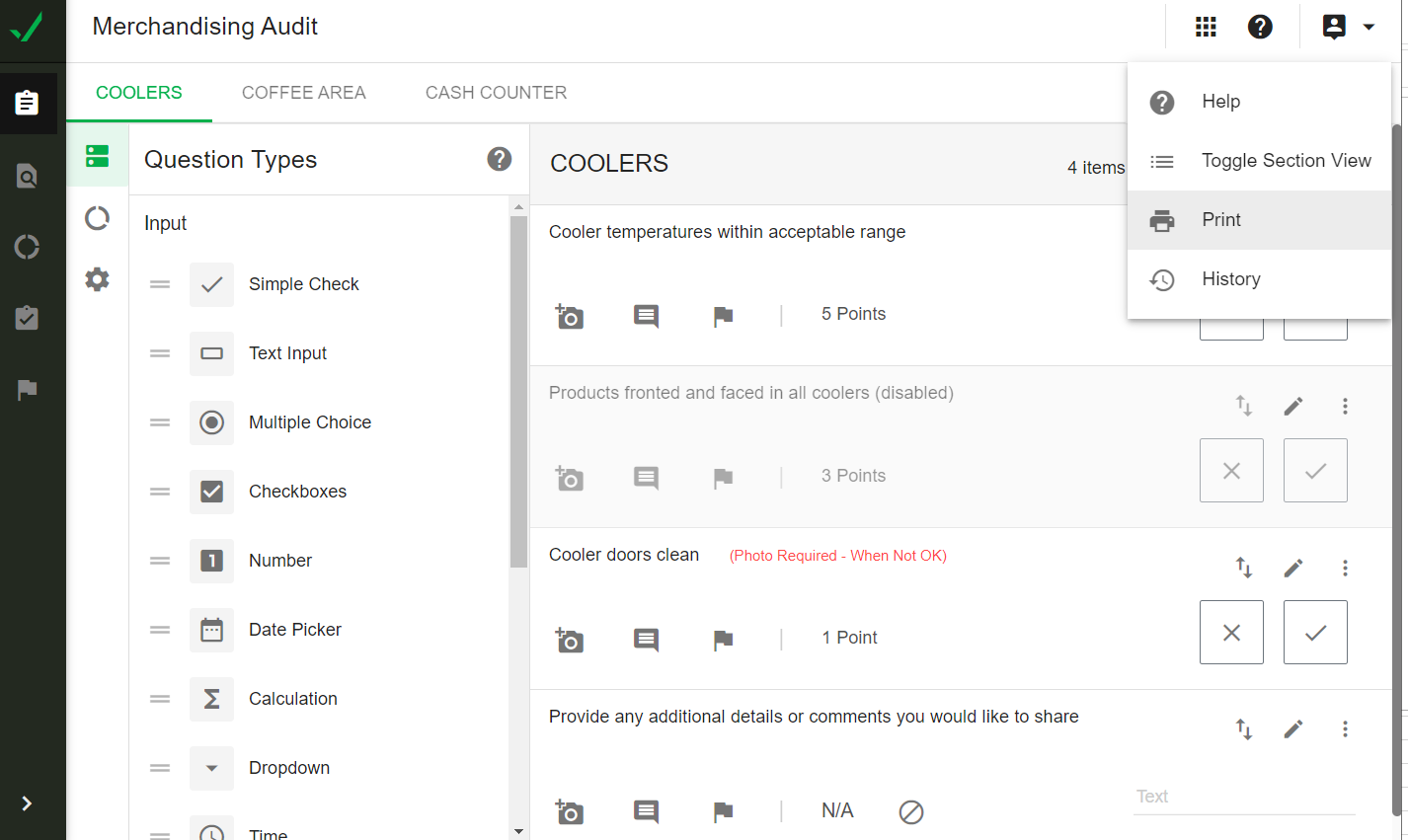Open more options for the additional details question
The width and height of the screenshot is (1408, 840).
1345,728
